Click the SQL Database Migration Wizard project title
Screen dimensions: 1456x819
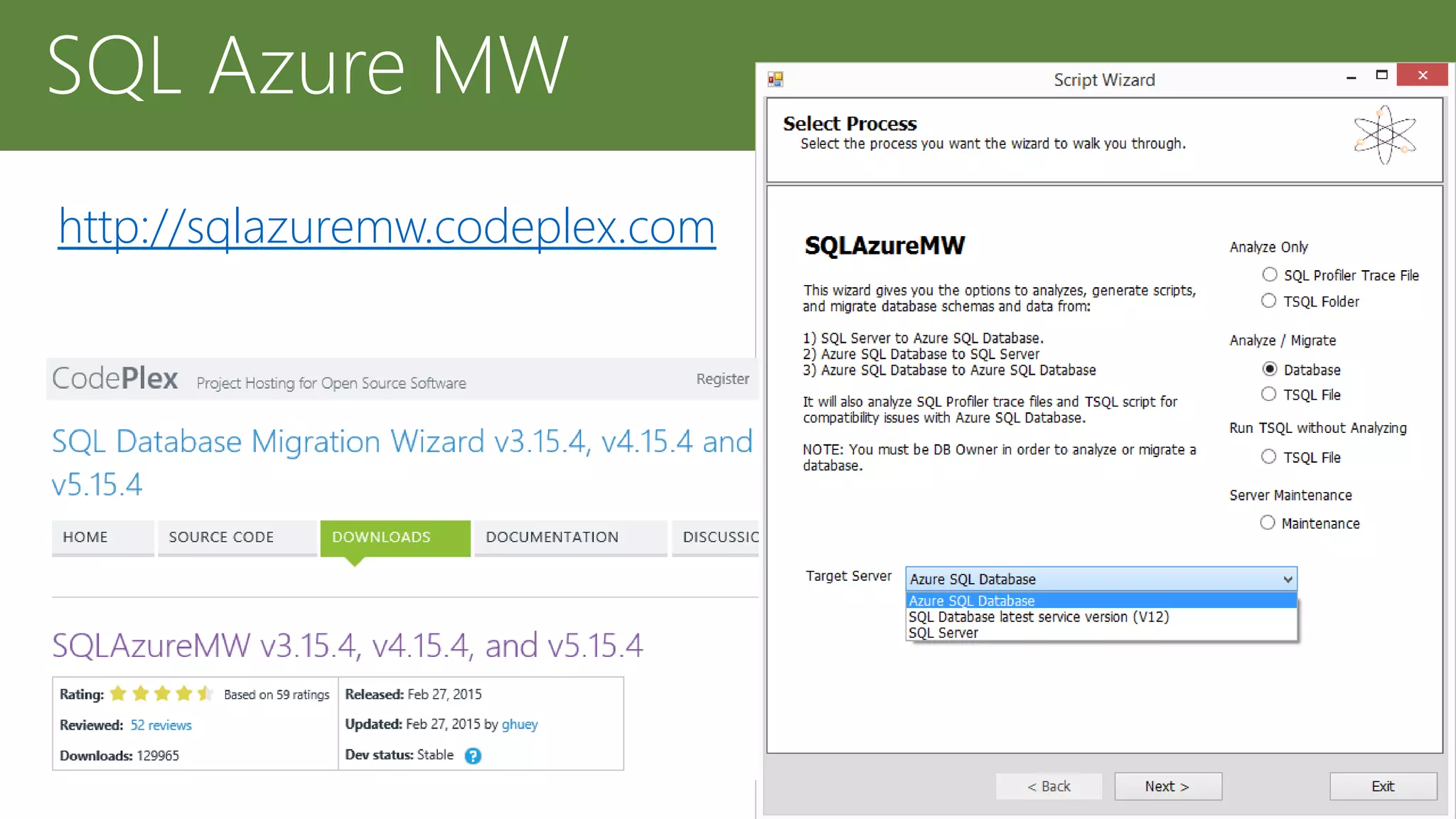(402, 463)
